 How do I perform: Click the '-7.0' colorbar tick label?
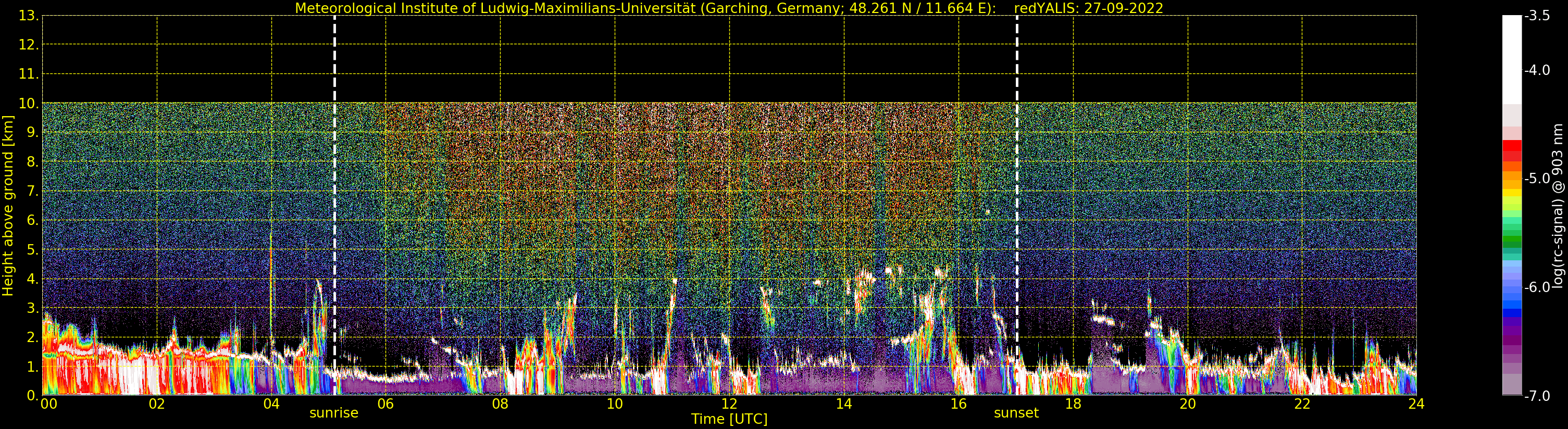click(x=1537, y=396)
